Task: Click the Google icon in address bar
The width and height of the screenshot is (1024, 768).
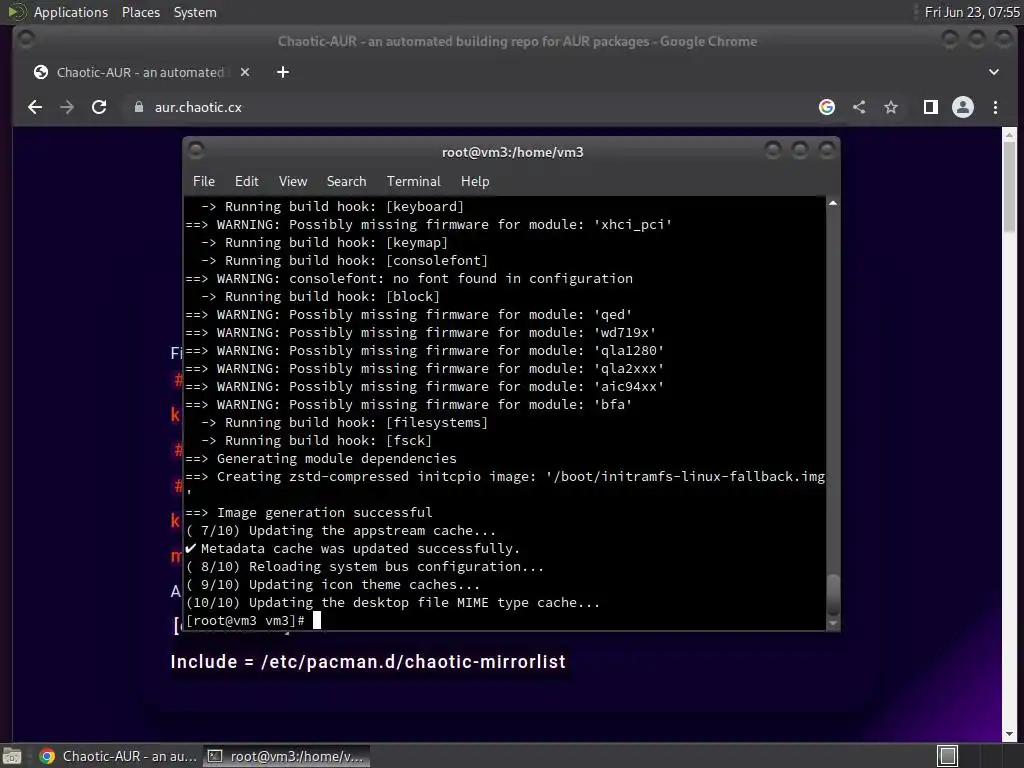Action: point(827,107)
